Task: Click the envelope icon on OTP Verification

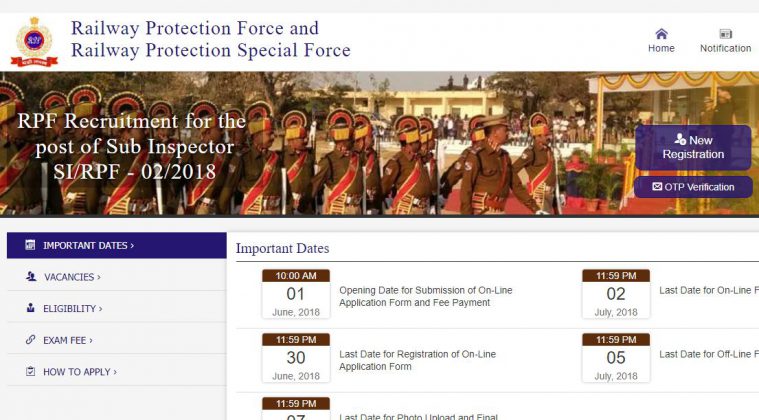Action: pyautogui.click(x=657, y=186)
